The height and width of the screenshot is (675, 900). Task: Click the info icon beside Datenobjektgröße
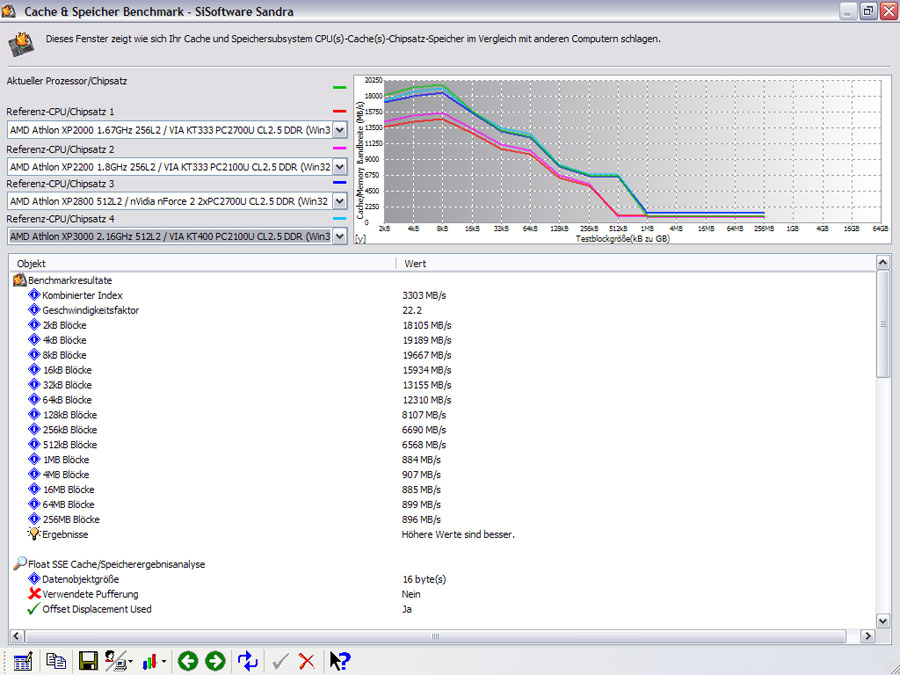(x=34, y=579)
